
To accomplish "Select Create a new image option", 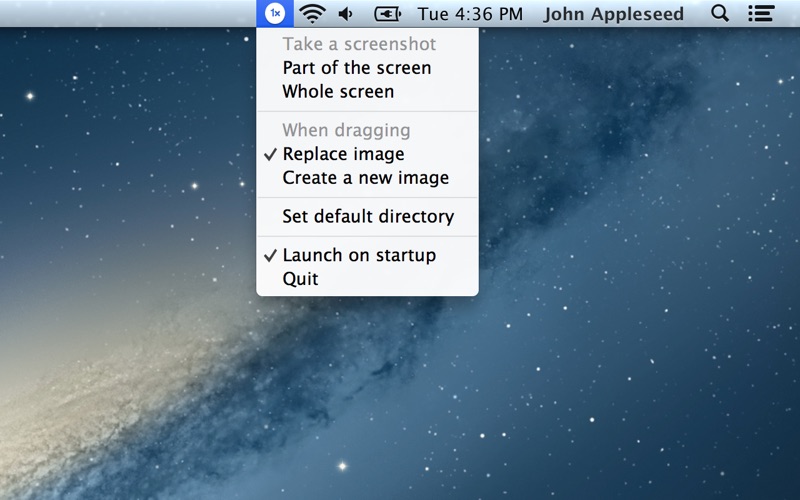I will 367,178.
